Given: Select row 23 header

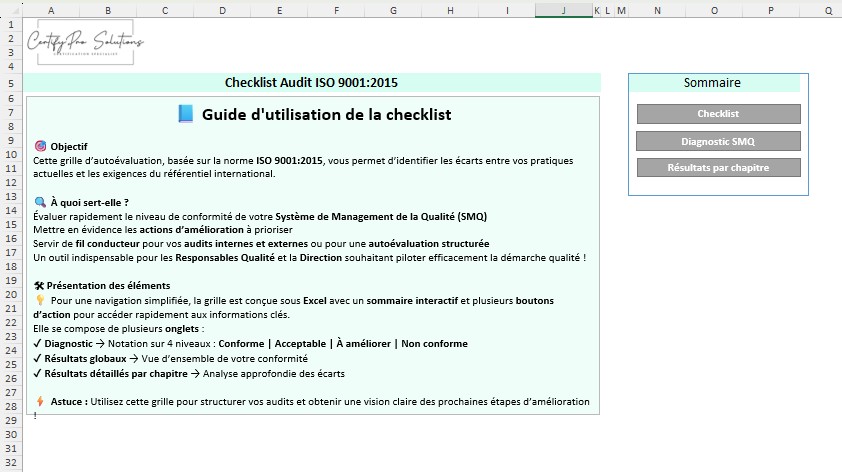Looking at the screenshot, I should click(x=11, y=336).
